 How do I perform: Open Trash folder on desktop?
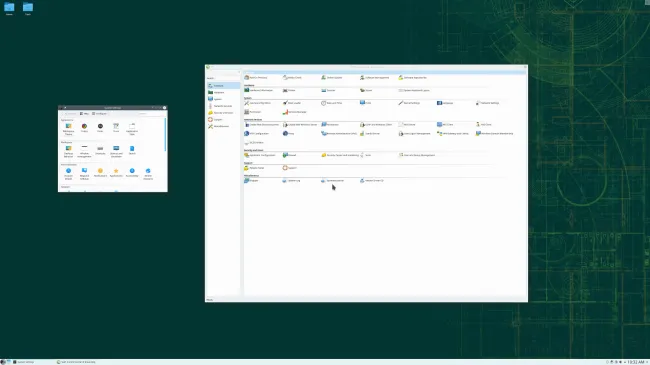tap(28, 9)
